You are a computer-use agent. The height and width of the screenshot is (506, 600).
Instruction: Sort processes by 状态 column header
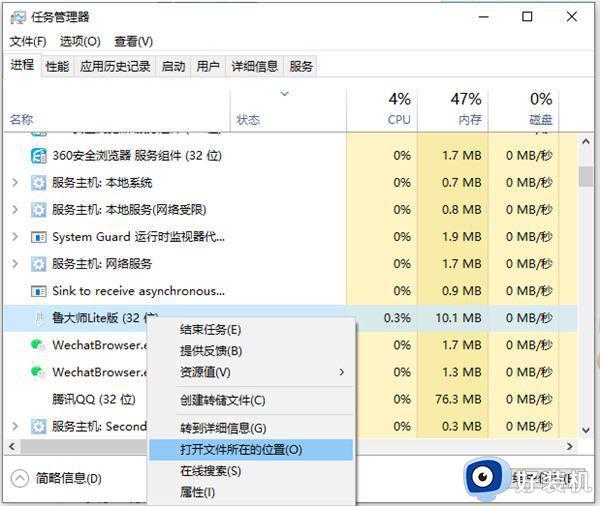[289, 111]
